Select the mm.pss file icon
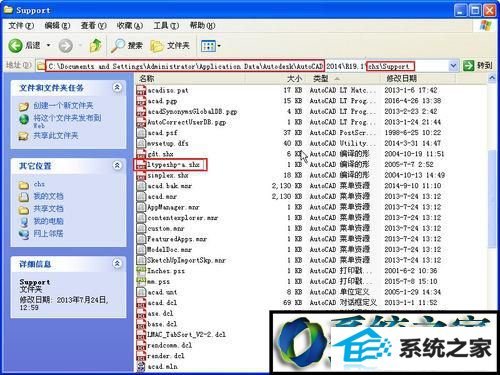 click(142, 282)
